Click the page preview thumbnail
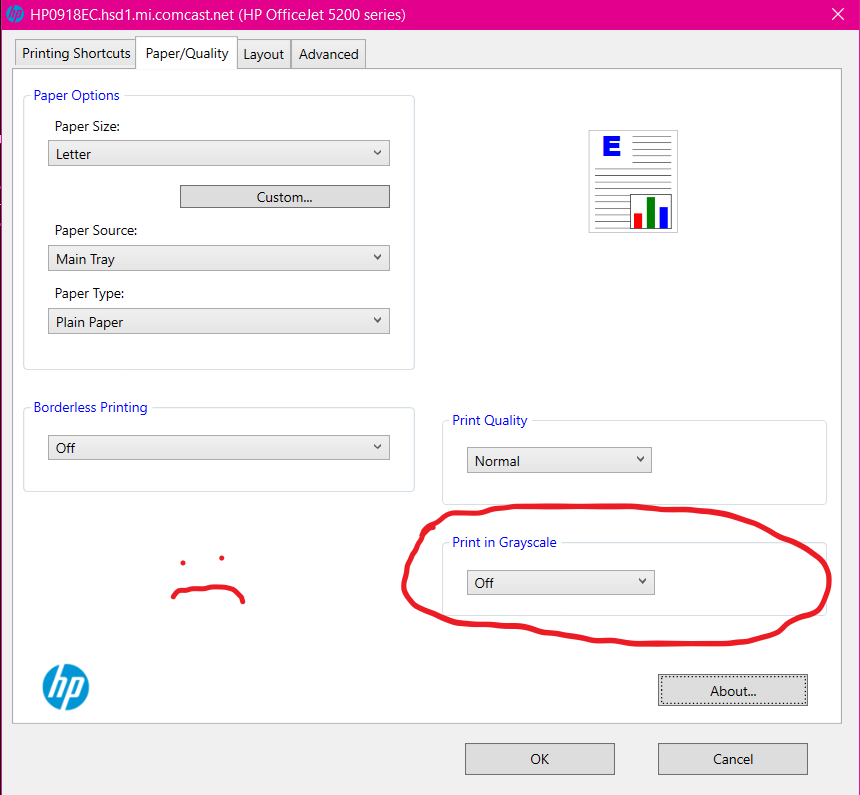The image size is (860, 795). [633, 181]
